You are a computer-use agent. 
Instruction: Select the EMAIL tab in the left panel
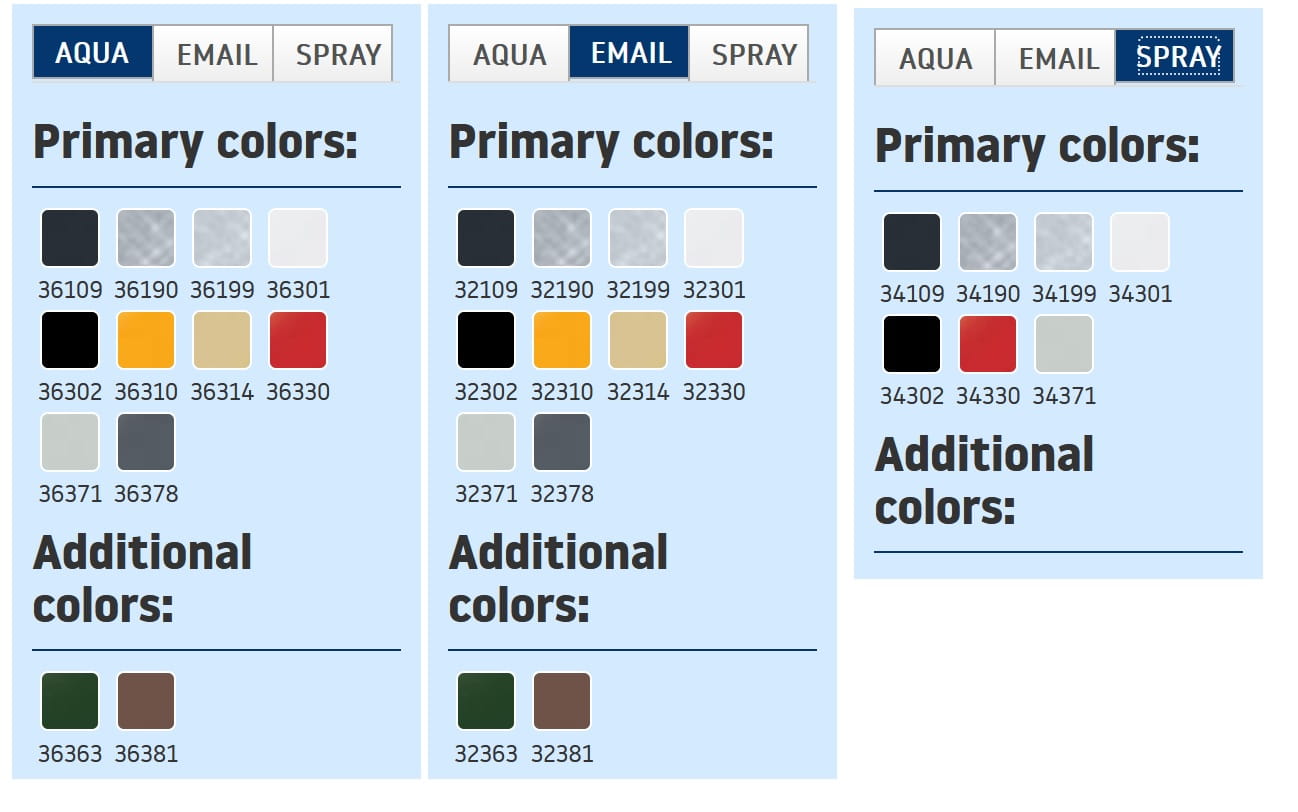click(x=216, y=54)
